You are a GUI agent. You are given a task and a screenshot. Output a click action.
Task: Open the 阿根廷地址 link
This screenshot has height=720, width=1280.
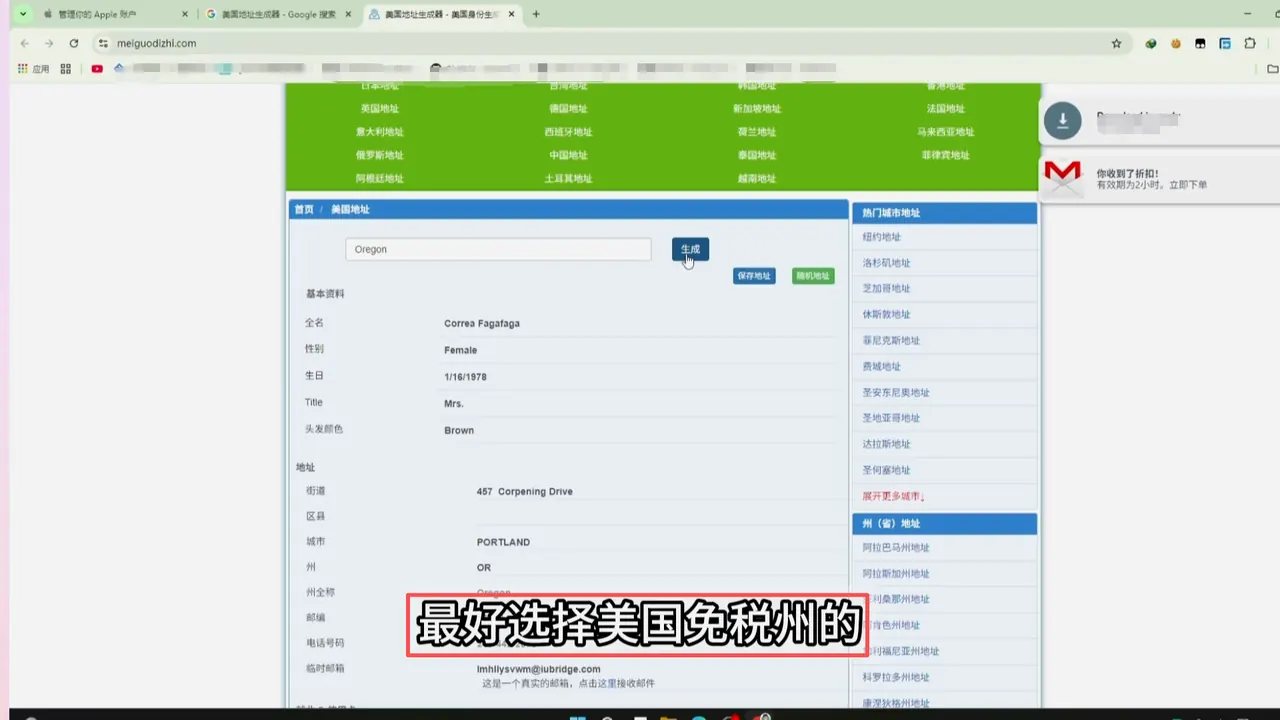(x=380, y=179)
